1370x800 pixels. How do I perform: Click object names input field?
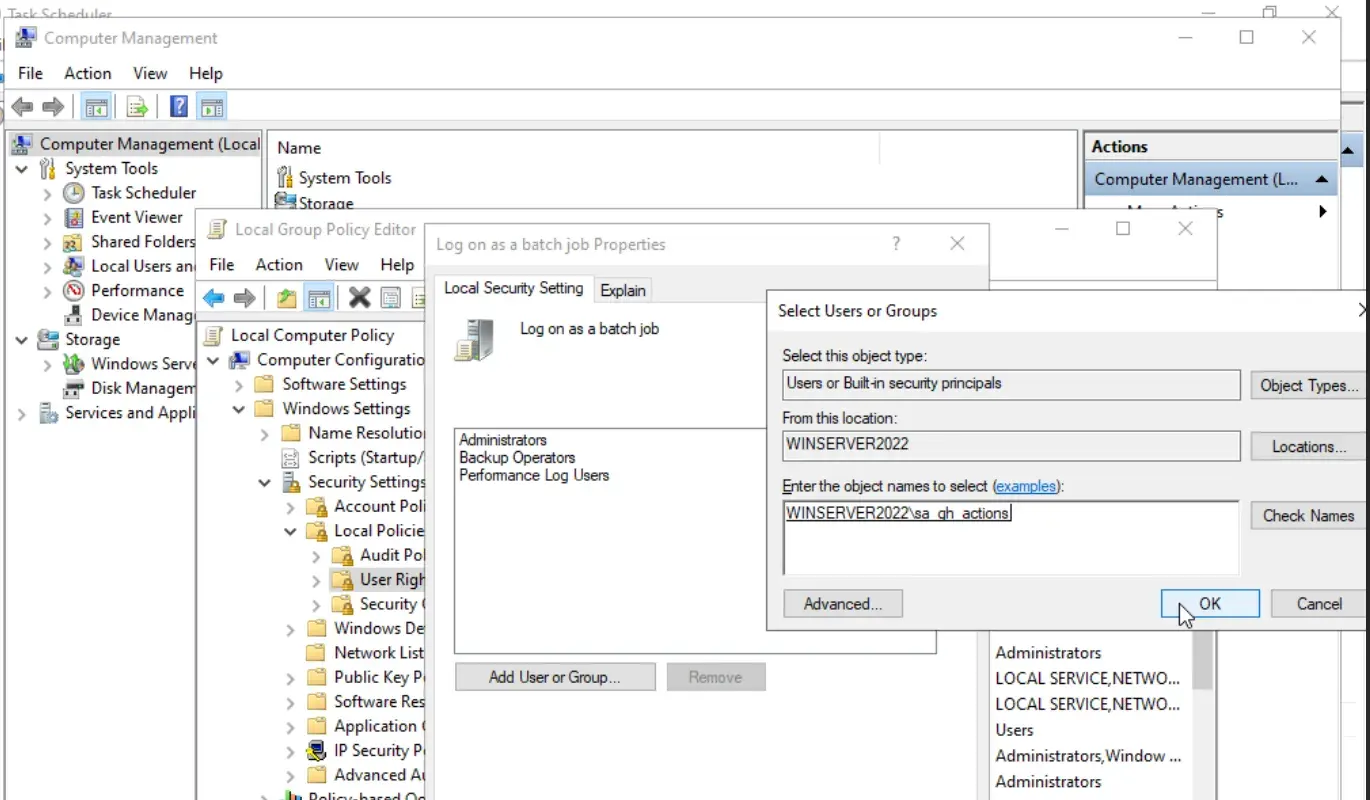point(1011,538)
